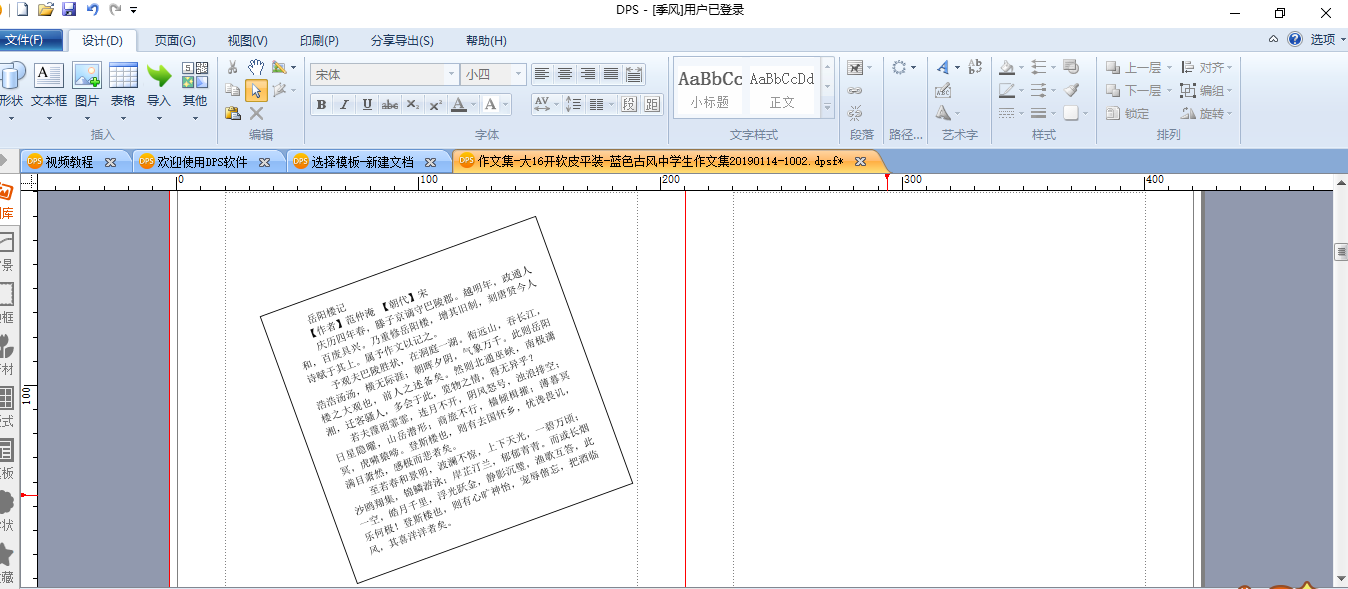Screen dimensions: 1348x589
Task: Toggle underline formatting
Action: coord(367,105)
